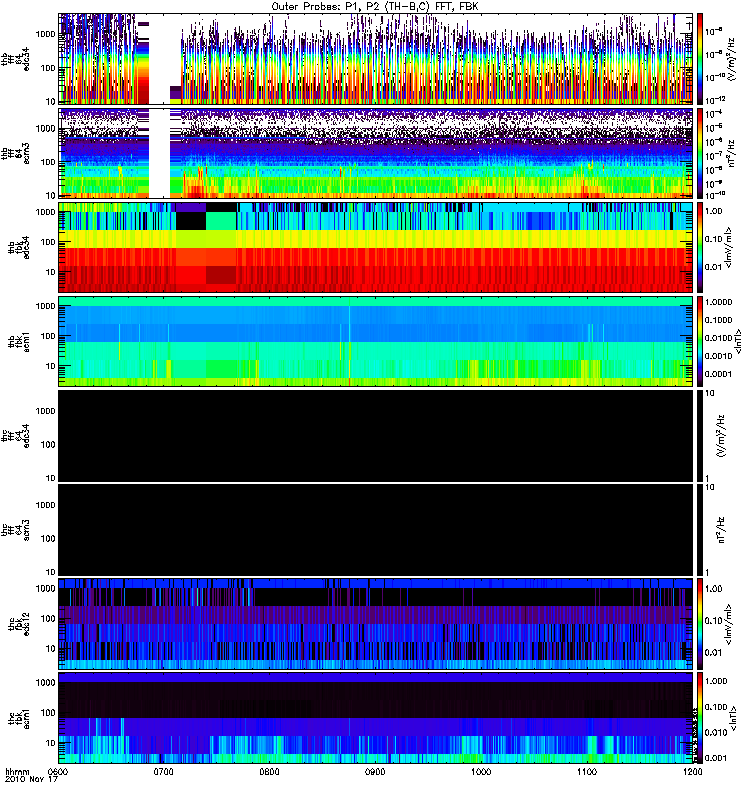Click the black color bar of thc fff edc34 panel

tap(700, 436)
